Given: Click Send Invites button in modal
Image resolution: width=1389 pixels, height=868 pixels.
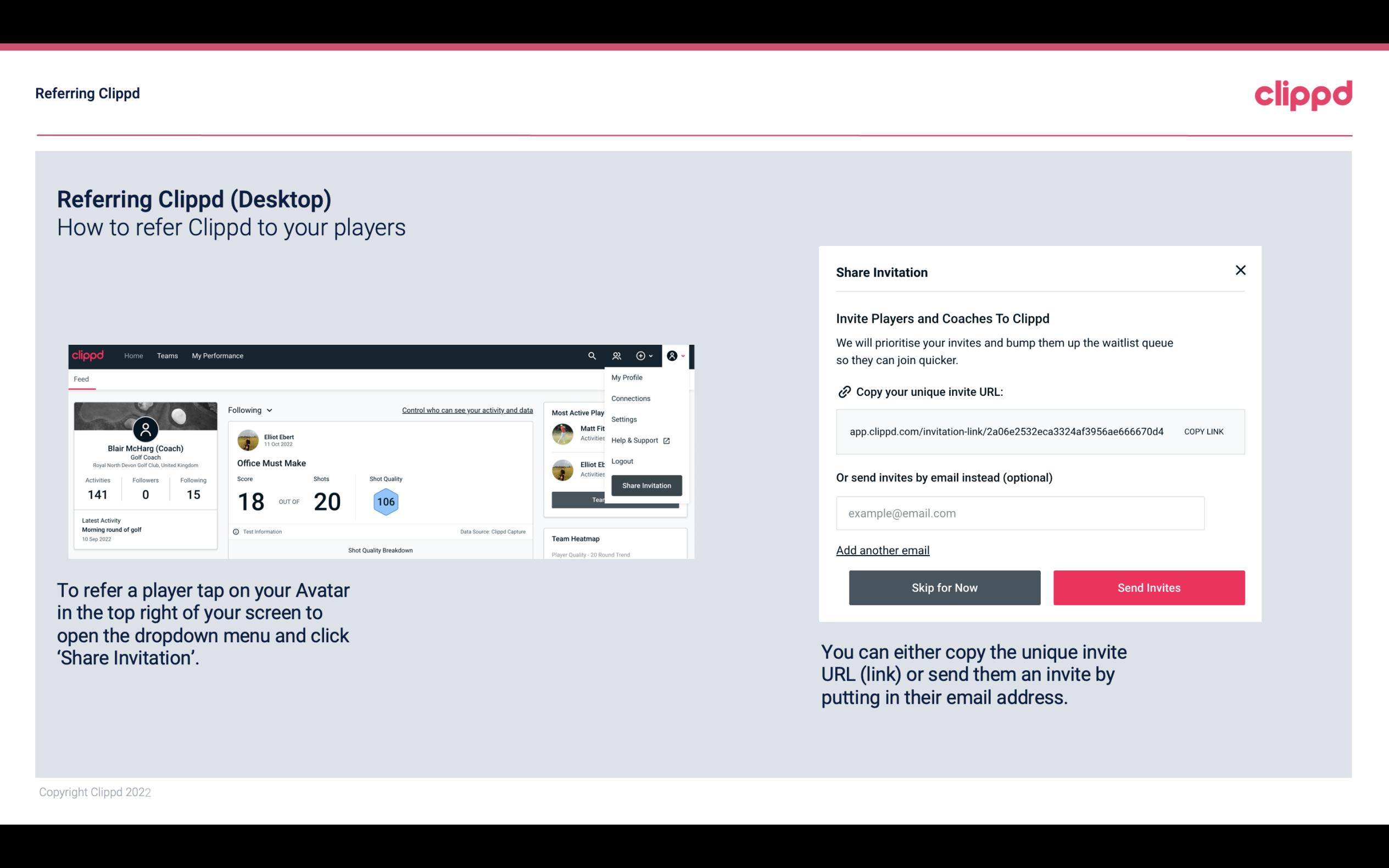Looking at the screenshot, I should coord(1149,587).
